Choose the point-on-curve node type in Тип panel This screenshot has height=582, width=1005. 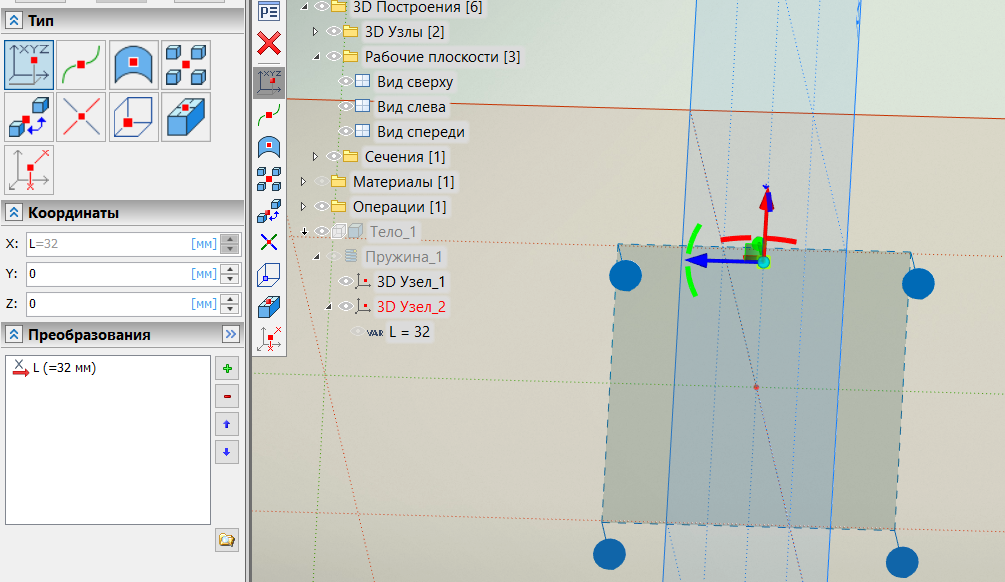(81, 65)
